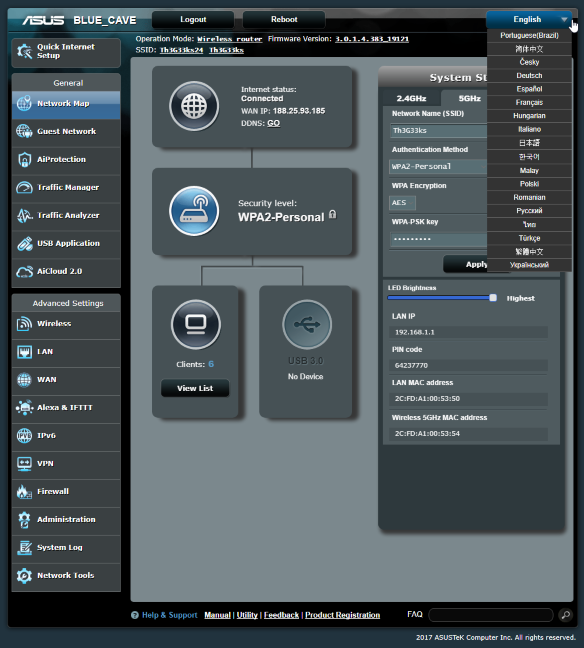Click the WPA-PSK key password field
The height and width of the screenshot is (648, 584).
coord(439,239)
